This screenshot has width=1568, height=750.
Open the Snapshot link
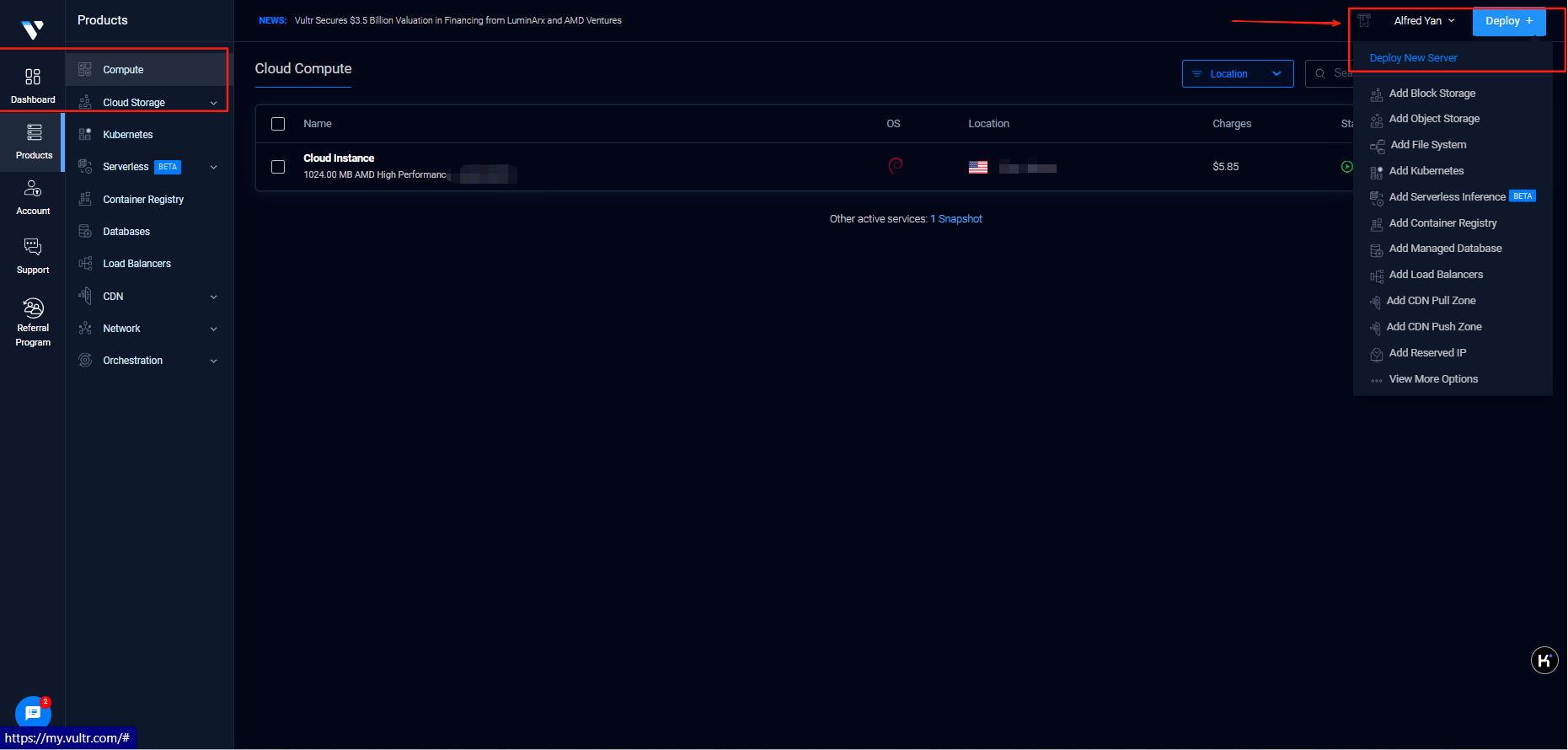960,219
